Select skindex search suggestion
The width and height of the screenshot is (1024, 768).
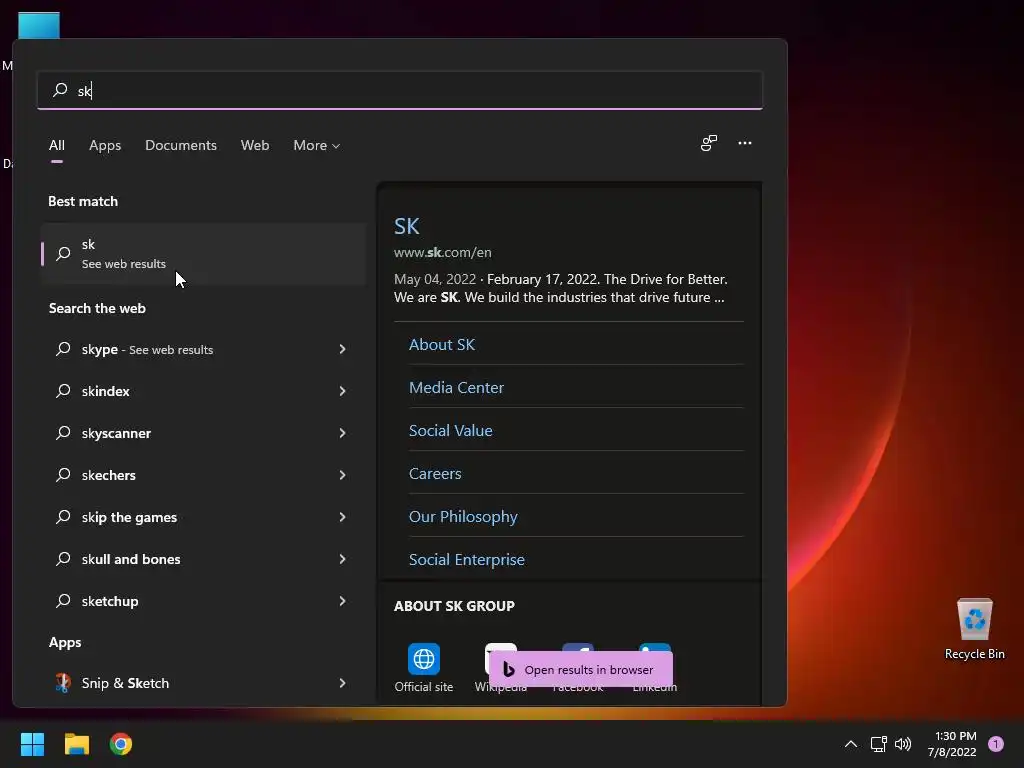[201, 391]
